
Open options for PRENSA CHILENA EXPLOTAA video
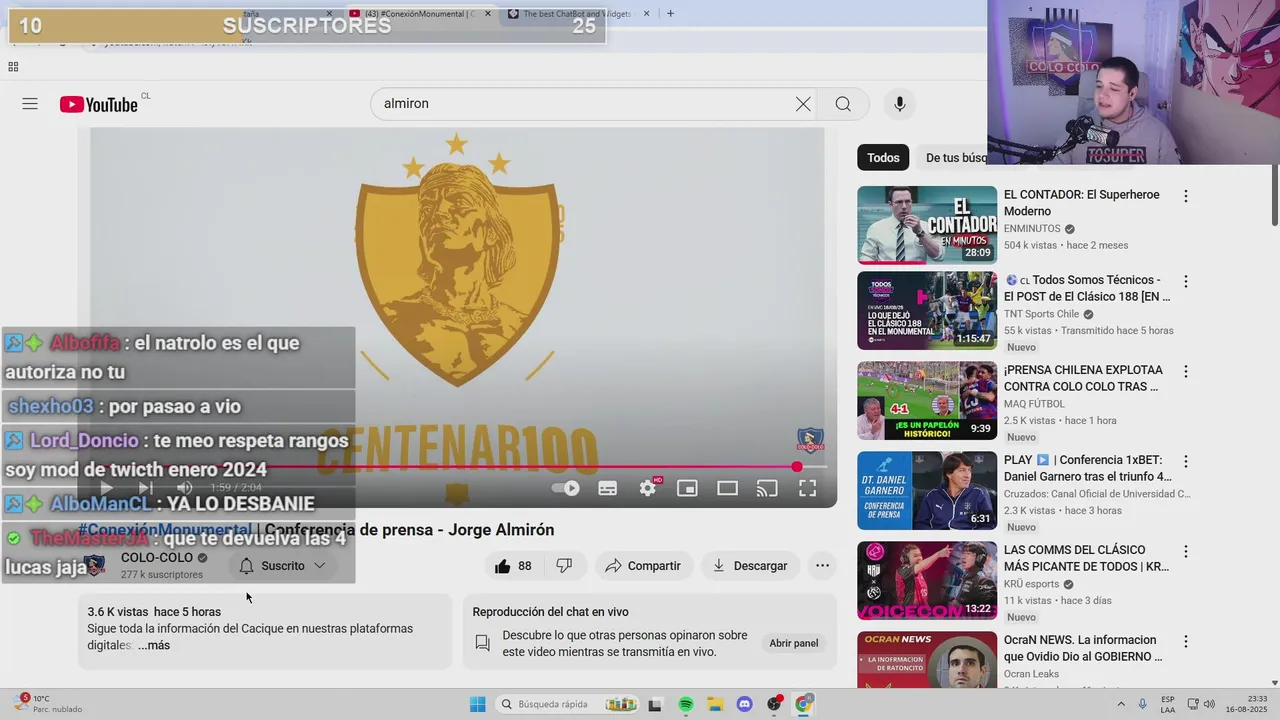point(1186,371)
